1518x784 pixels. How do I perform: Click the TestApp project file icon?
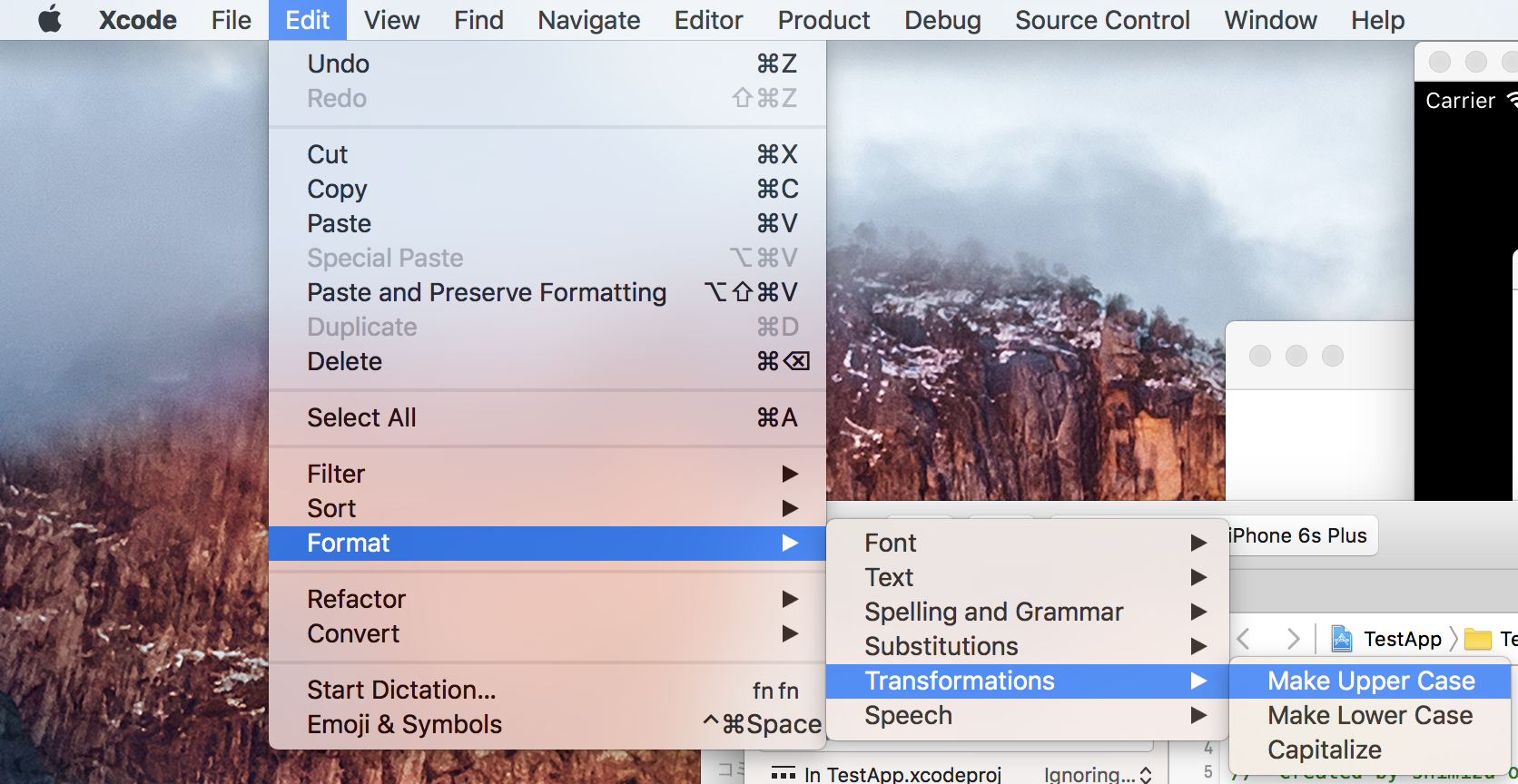pyautogui.click(x=1341, y=639)
